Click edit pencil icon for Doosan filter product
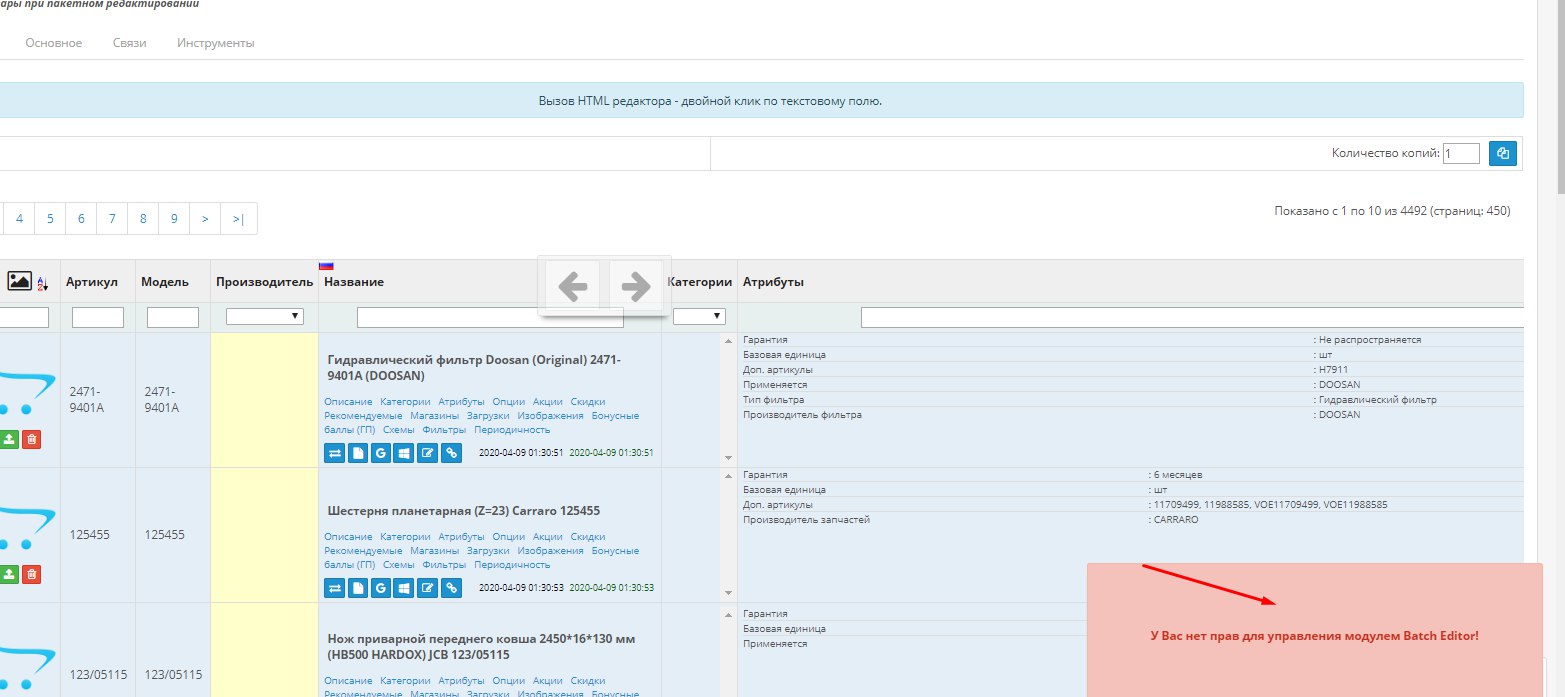Screen dimensions: 1565x697 [x=428, y=453]
